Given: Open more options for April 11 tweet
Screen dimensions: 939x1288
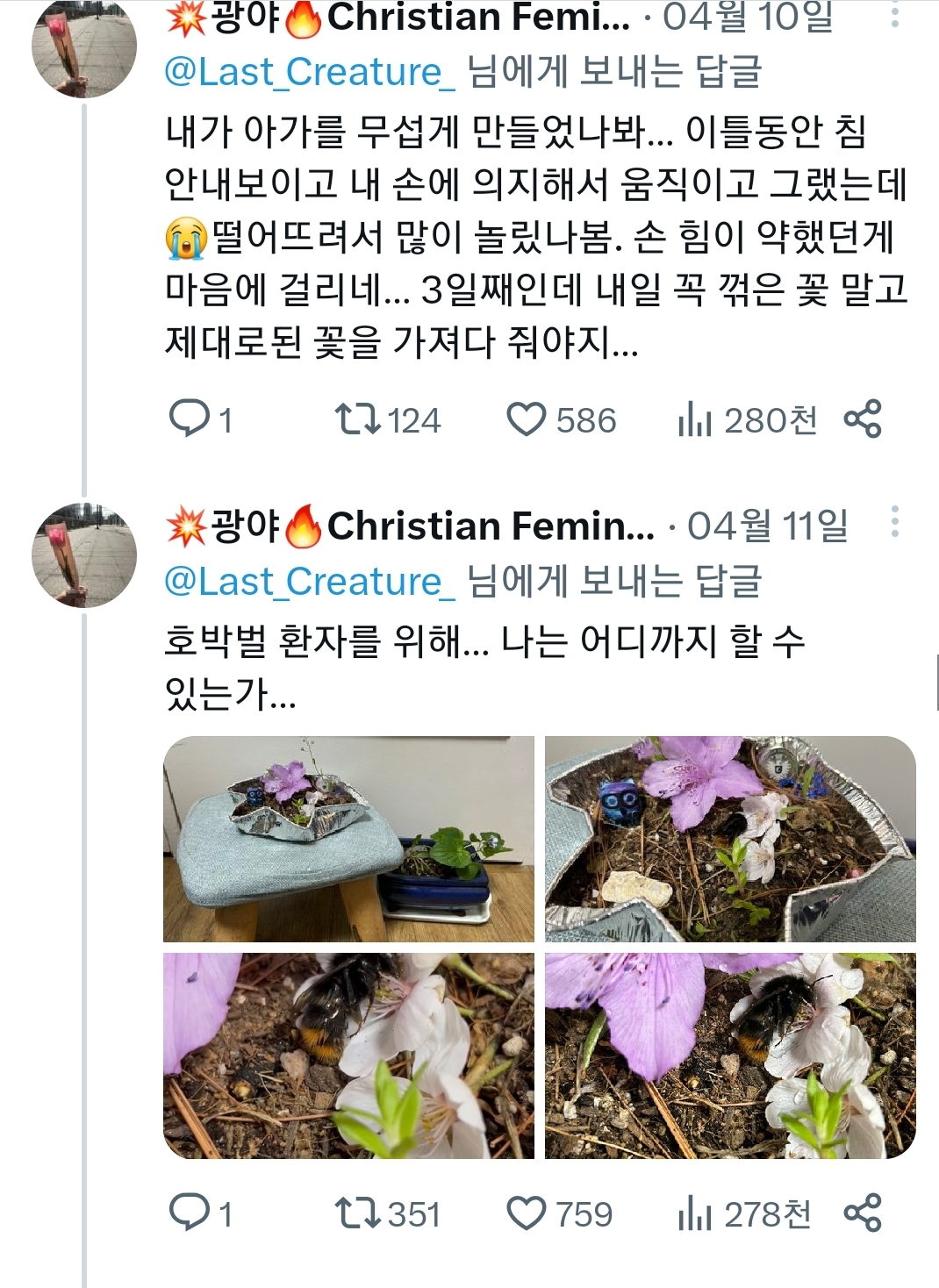Looking at the screenshot, I should click(x=894, y=521).
